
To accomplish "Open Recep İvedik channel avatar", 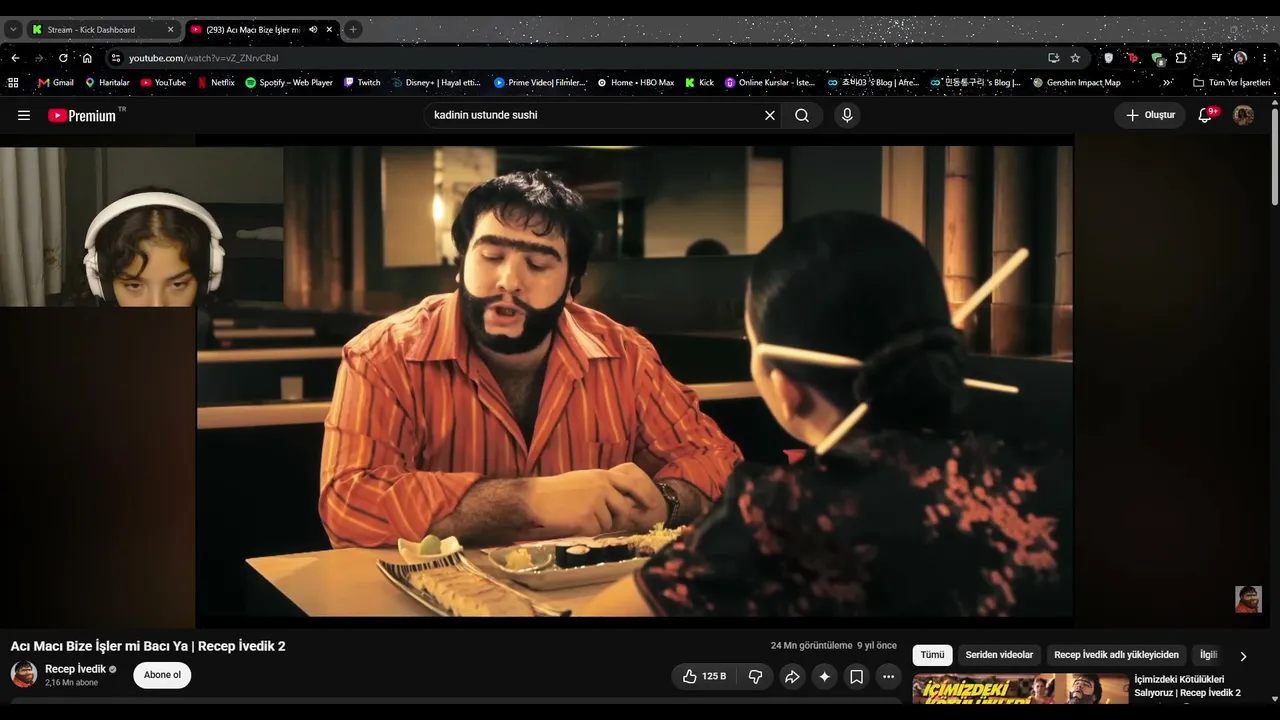I will pyautogui.click(x=24, y=674).
